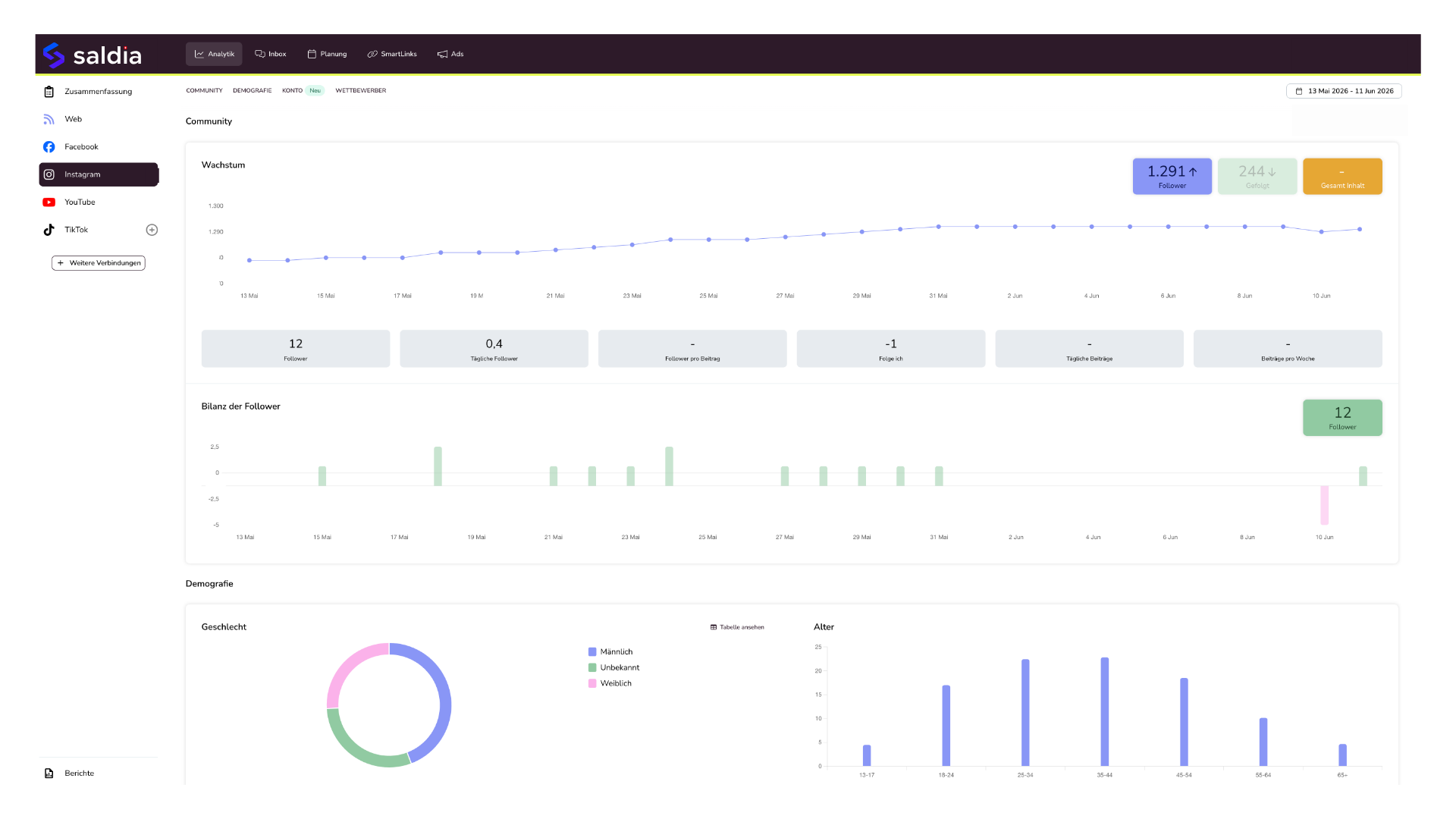This screenshot has height=819, width=1456.
Task: Toggle the 1.291 Follower series
Action: [1172, 176]
